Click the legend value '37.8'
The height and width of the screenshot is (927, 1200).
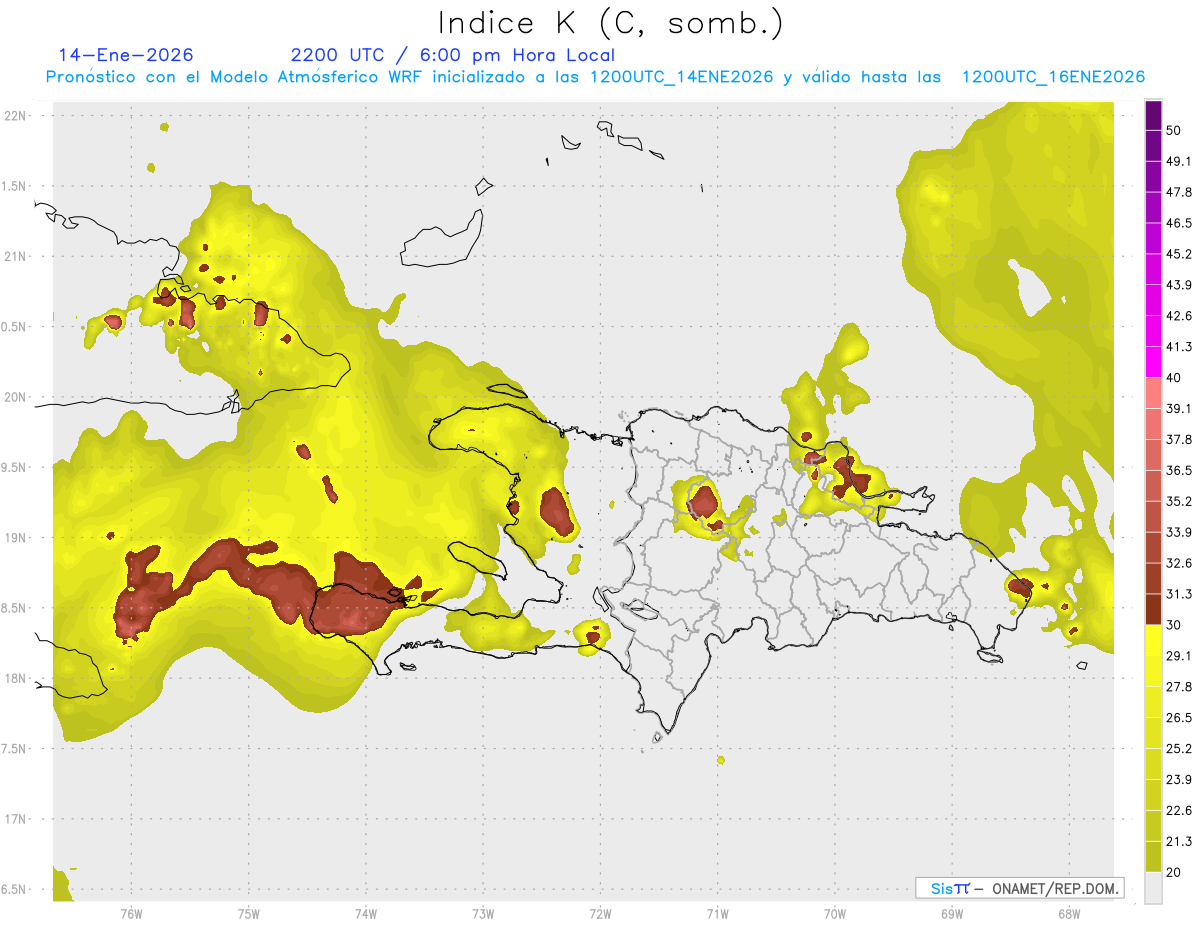pyautogui.click(x=1179, y=439)
